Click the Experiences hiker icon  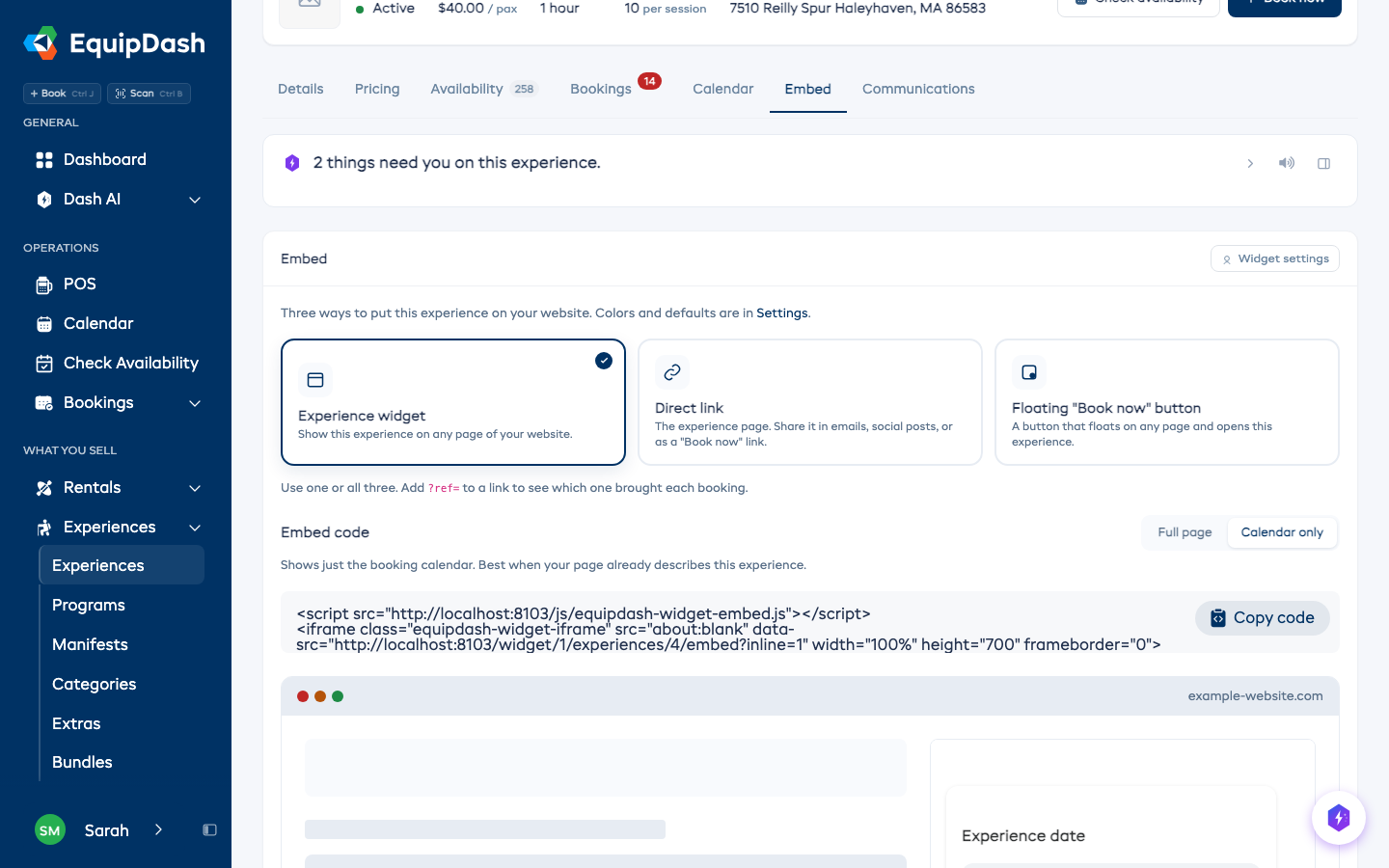[44, 528]
